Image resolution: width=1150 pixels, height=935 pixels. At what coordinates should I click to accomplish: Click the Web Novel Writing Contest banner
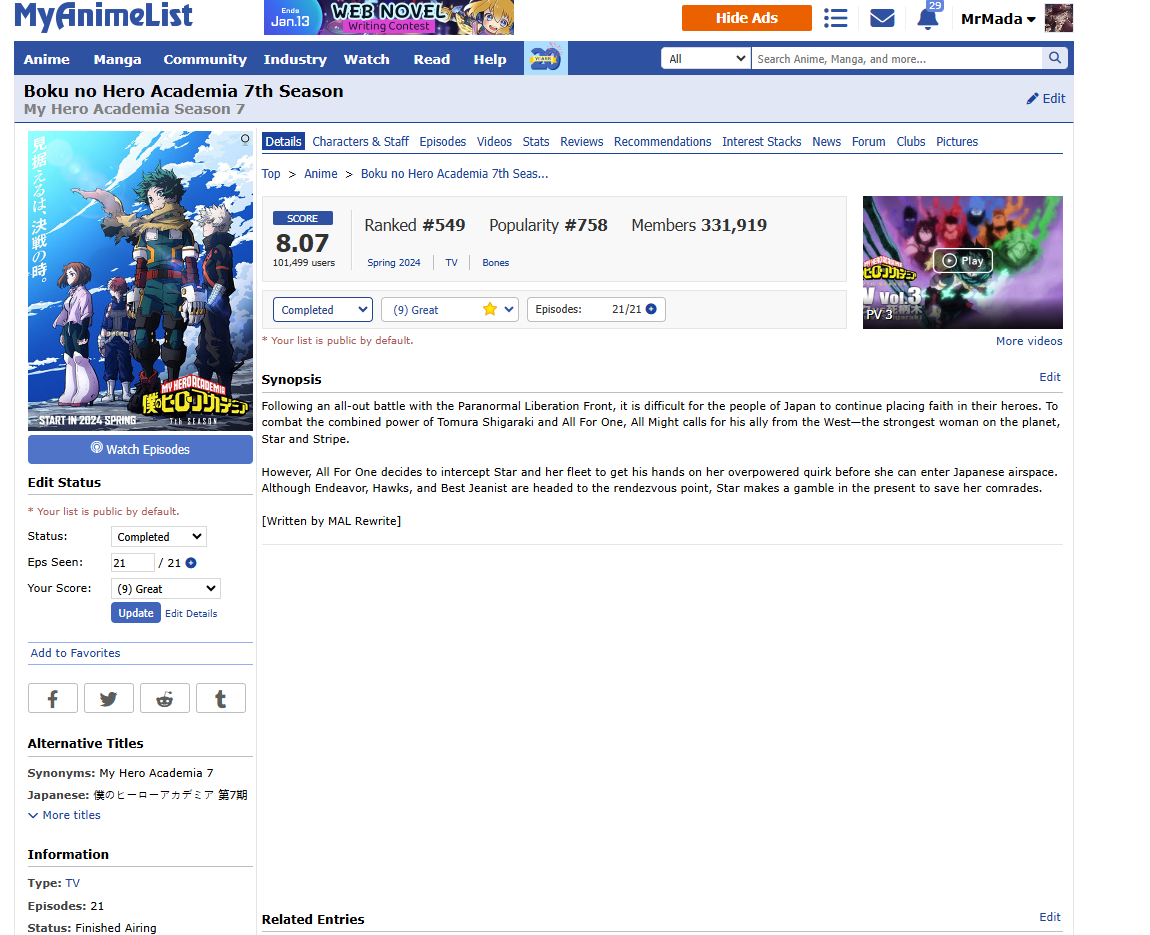389,18
